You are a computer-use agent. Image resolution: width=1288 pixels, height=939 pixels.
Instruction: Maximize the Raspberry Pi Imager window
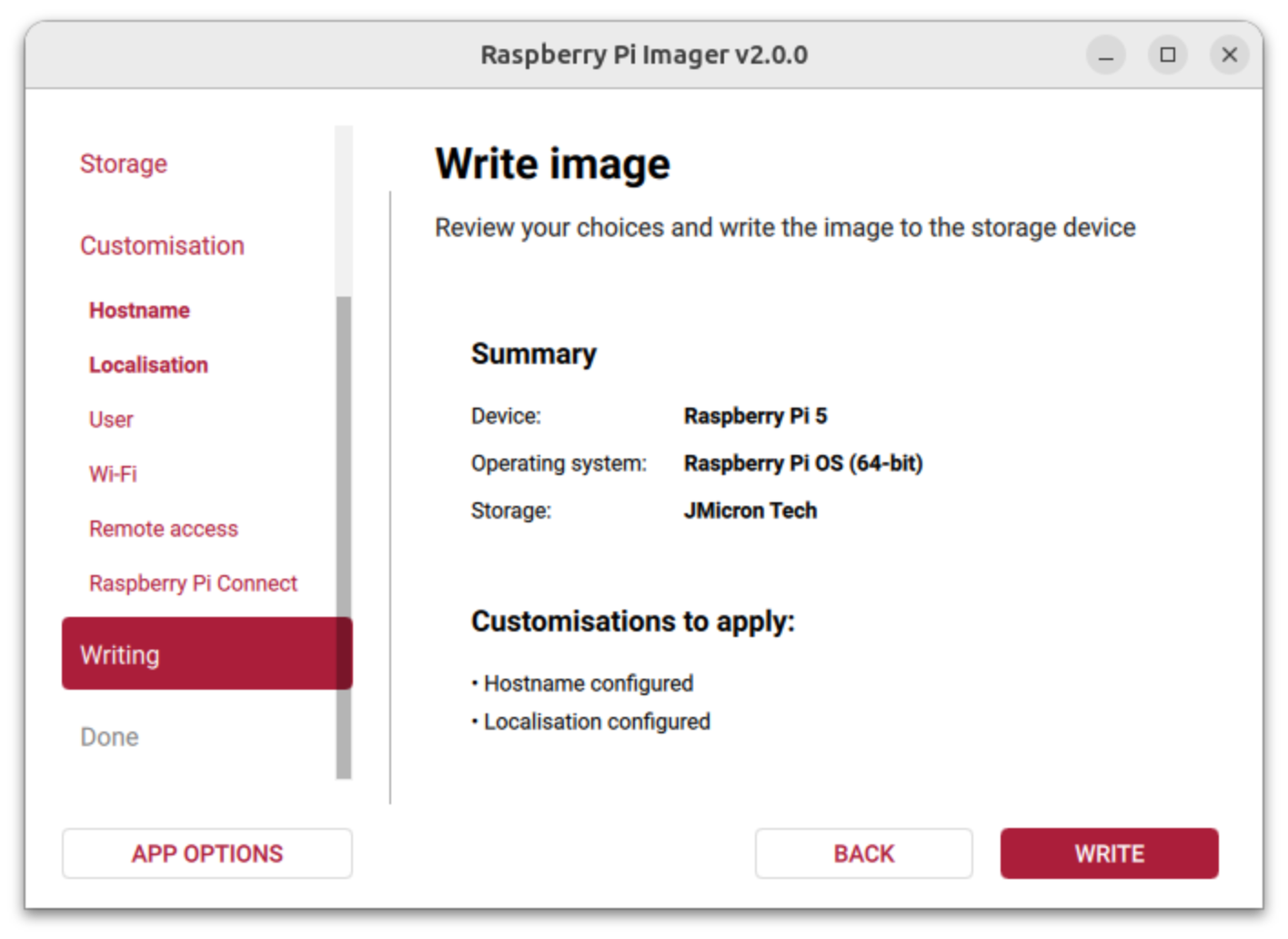(1167, 56)
